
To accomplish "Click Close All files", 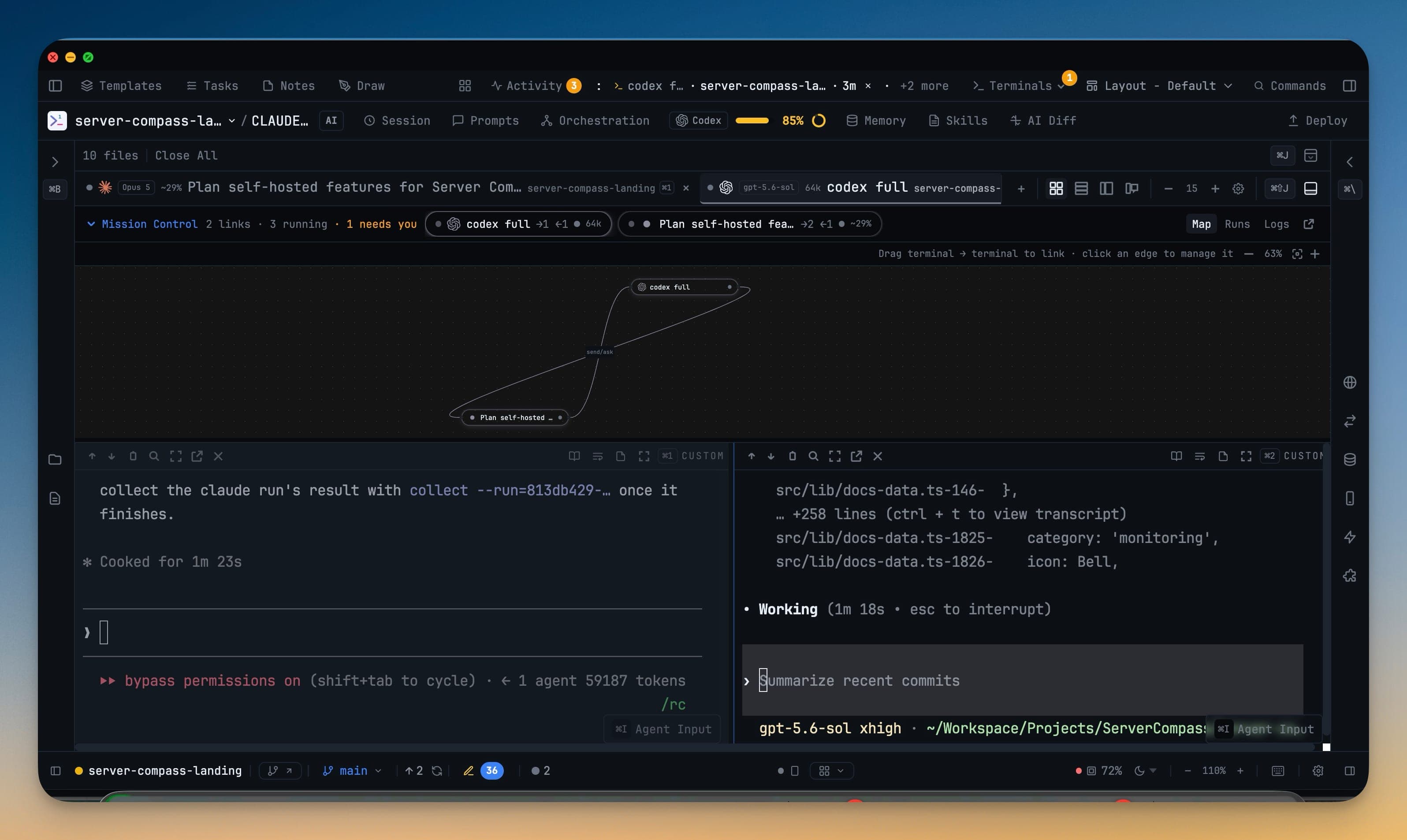I will click(186, 155).
